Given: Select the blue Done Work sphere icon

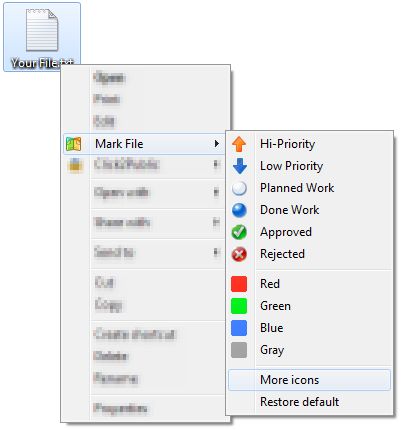Looking at the screenshot, I should (x=239, y=210).
